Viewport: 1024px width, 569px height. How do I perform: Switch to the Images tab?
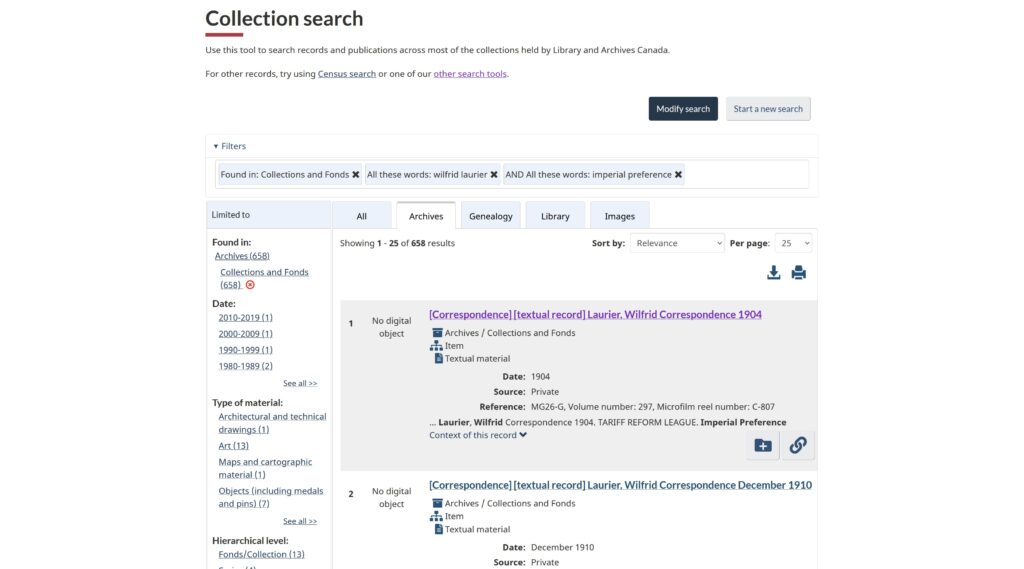[x=619, y=216]
